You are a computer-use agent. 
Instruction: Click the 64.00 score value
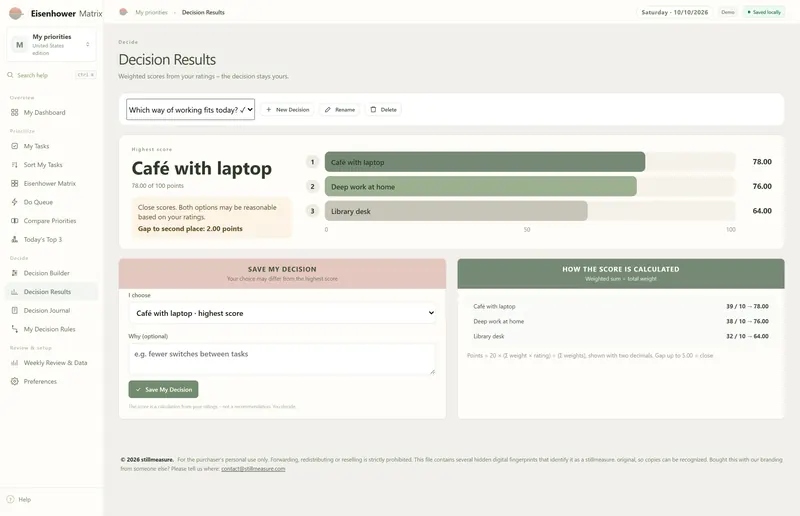tap(762, 211)
